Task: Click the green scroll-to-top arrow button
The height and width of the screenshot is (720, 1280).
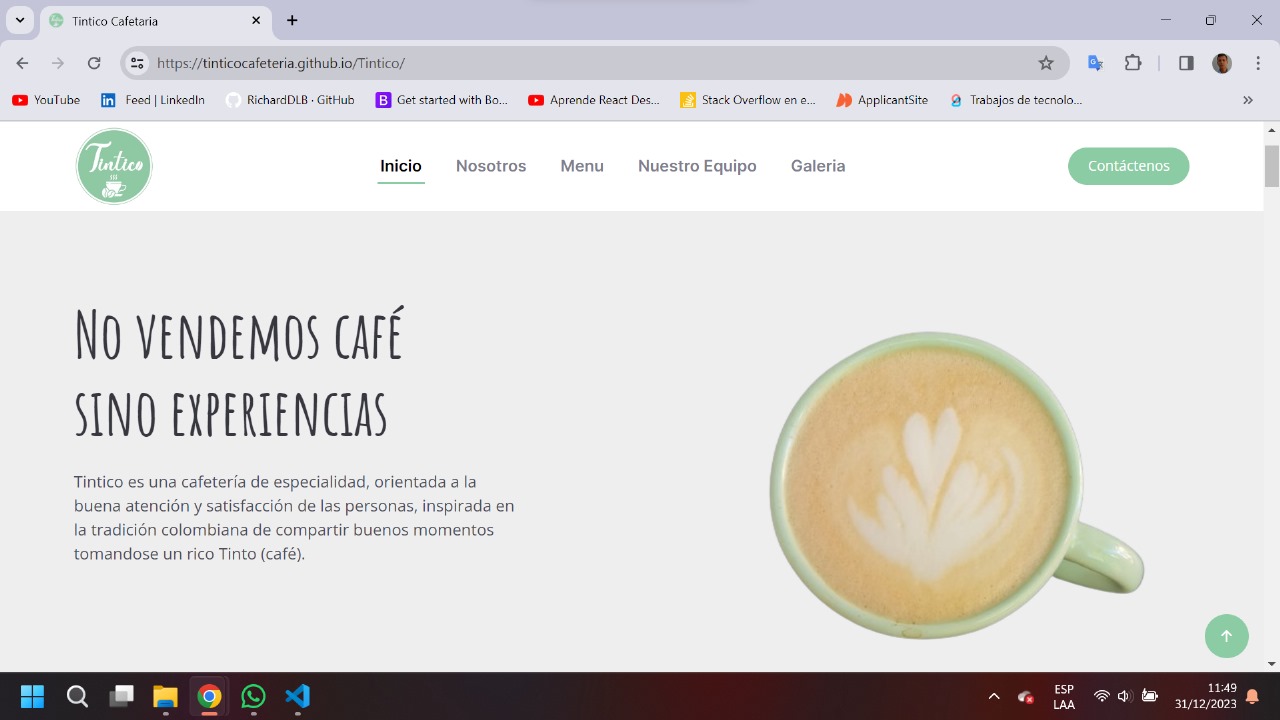Action: point(1226,636)
